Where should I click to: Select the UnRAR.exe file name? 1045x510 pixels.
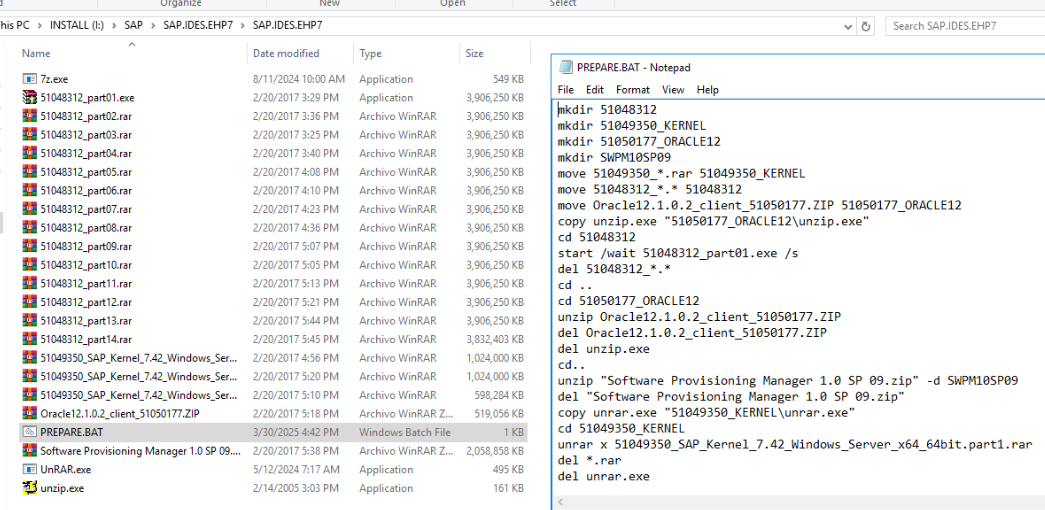tap(65, 469)
